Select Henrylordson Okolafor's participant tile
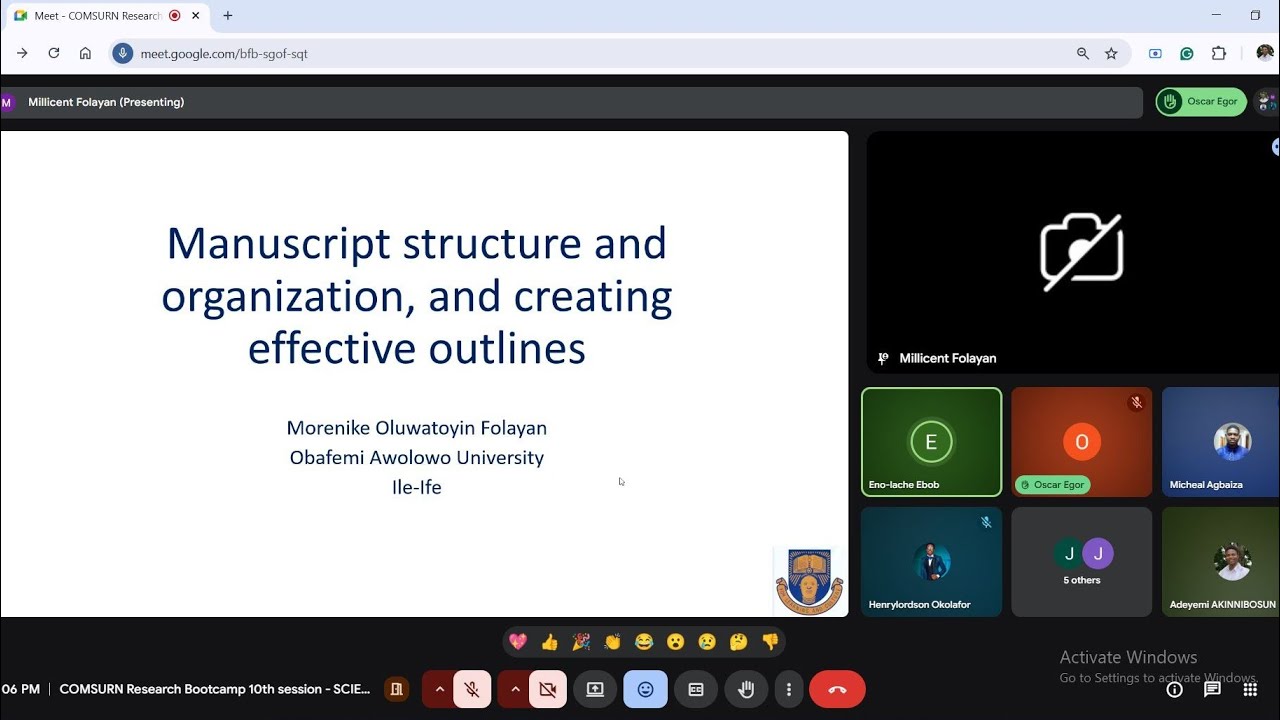Screen dimensions: 1280x720 [931, 562]
